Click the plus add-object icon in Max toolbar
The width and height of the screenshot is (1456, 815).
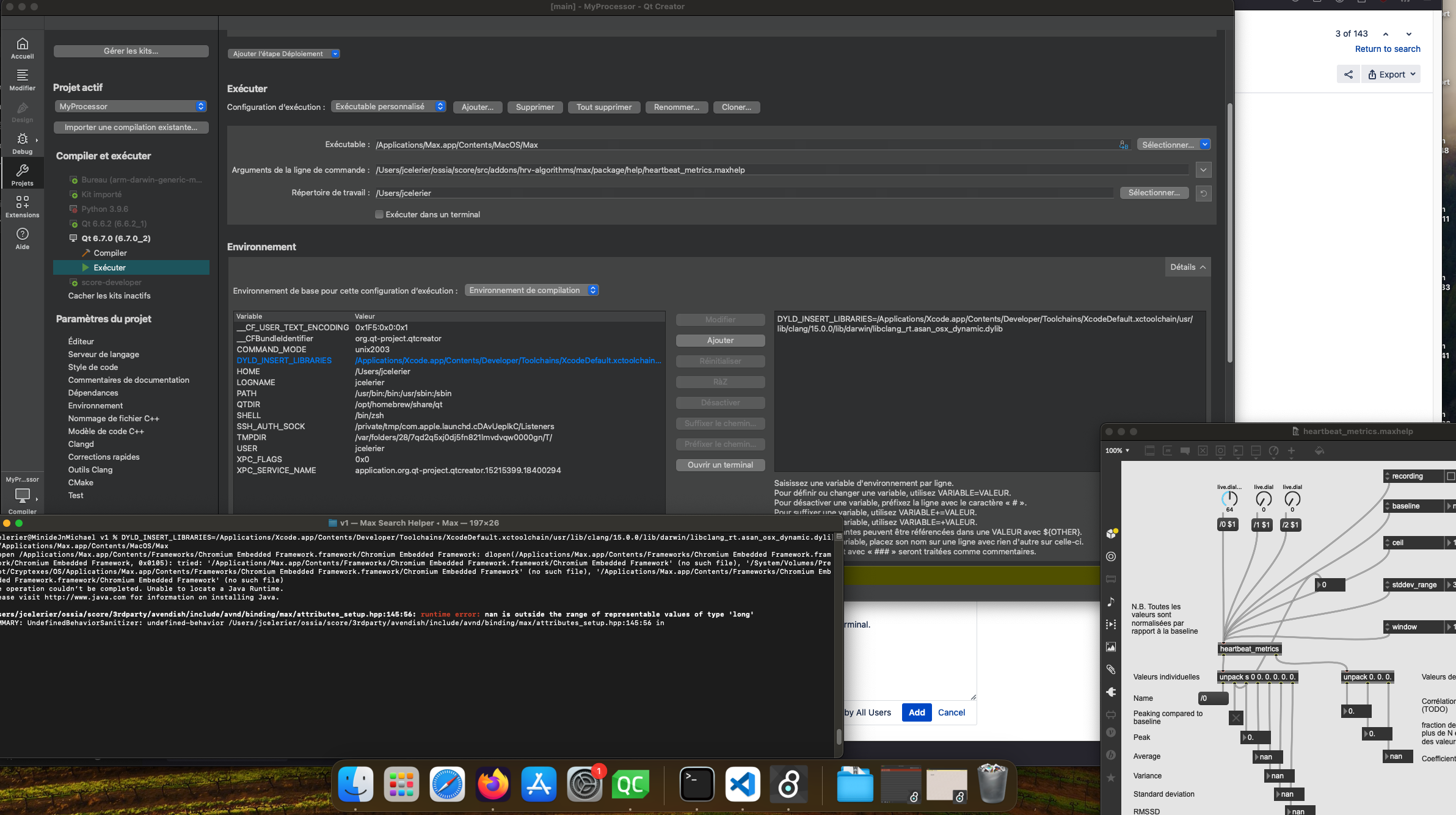(1291, 451)
